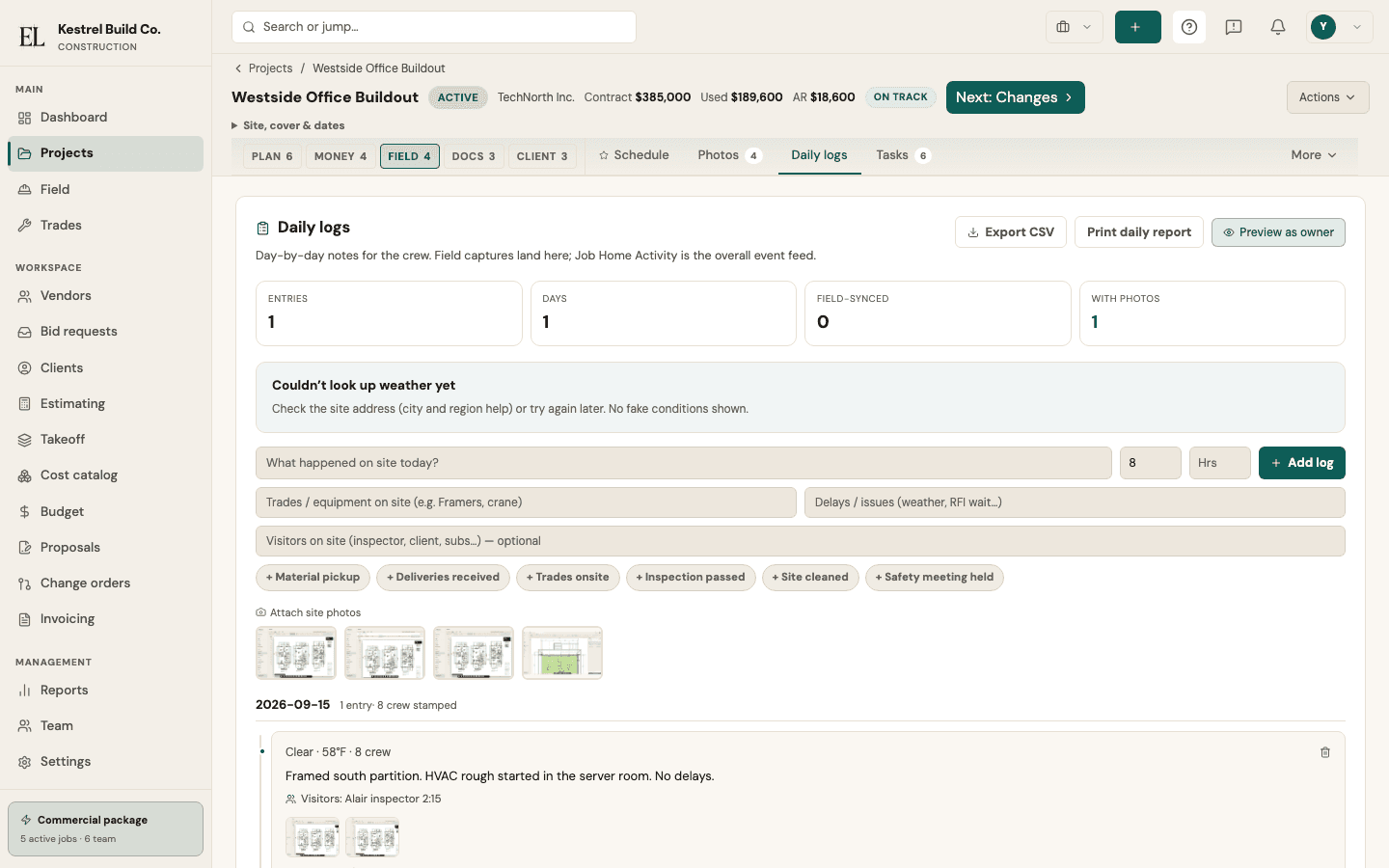Add the Material pickup quick tag
This screenshot has width=1389, height=868.
pos(313,578)
